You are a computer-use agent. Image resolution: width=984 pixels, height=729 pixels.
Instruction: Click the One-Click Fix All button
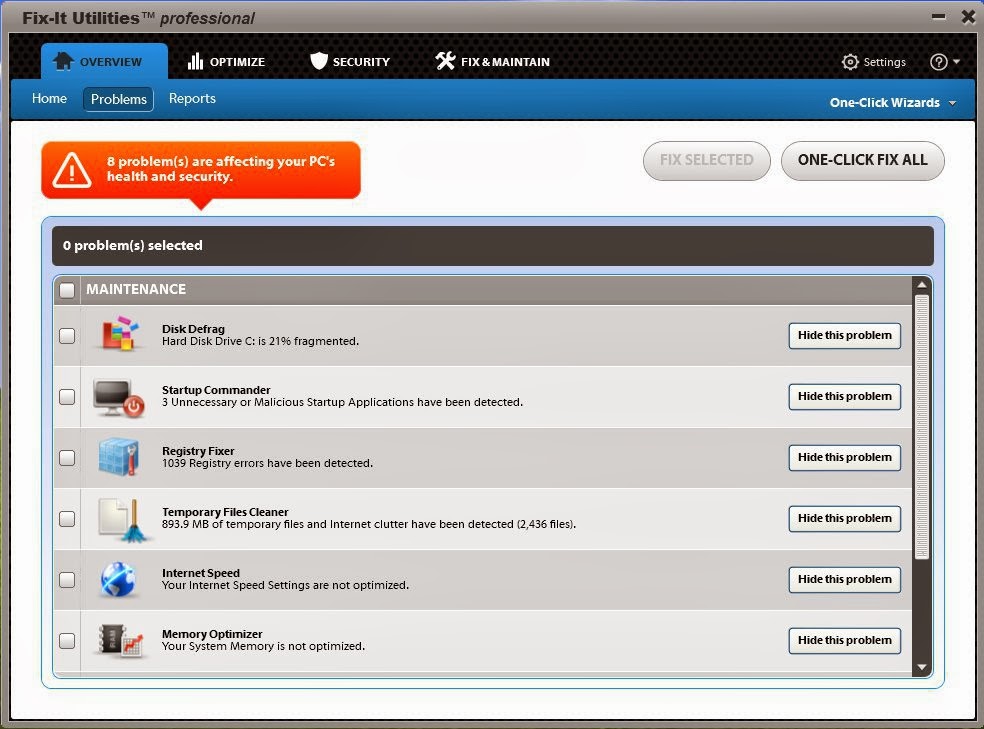pyautogui.click(x=862, y=161)
